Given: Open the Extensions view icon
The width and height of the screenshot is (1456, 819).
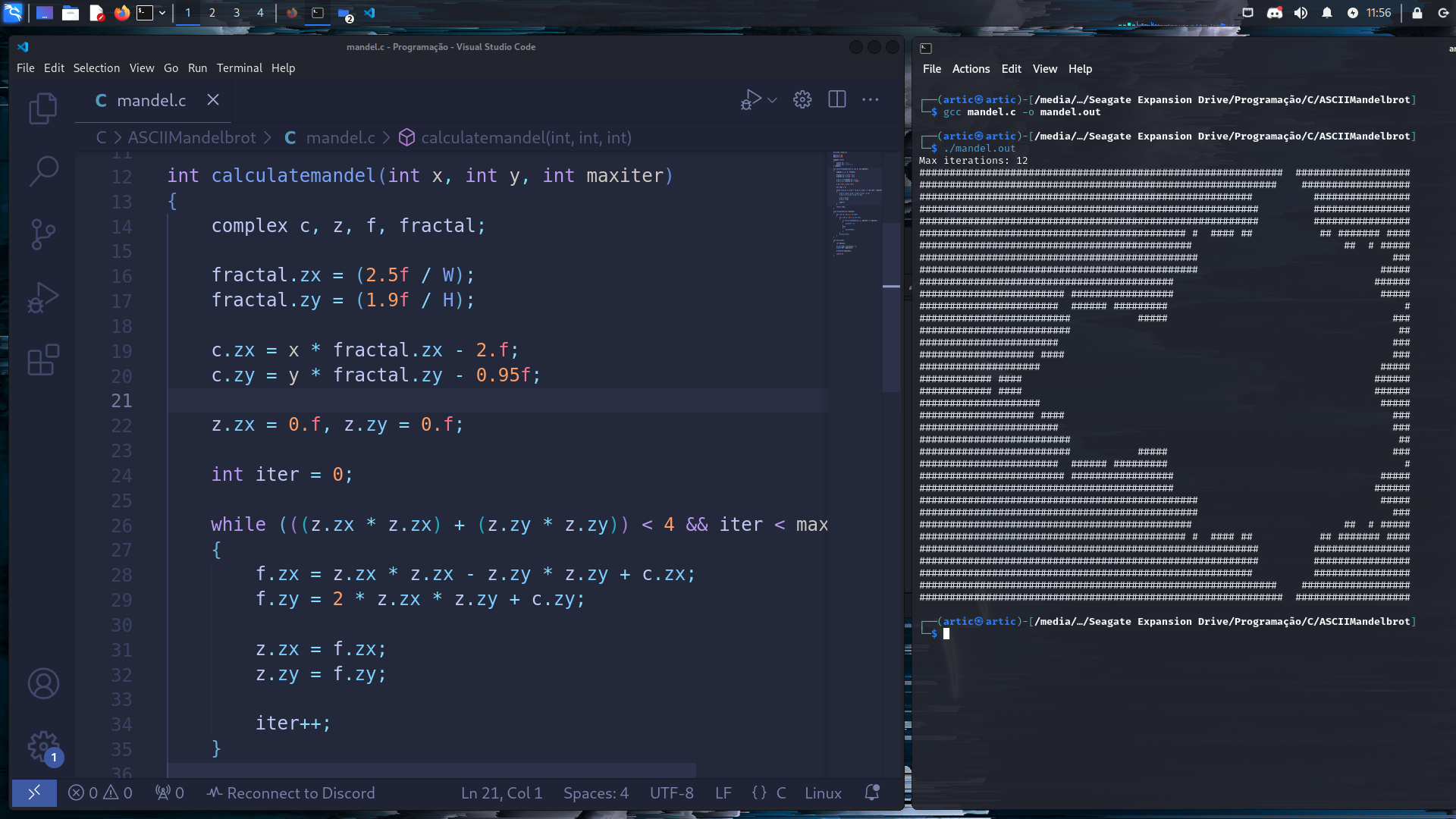Looking at the screenshot, I should 43,360.
